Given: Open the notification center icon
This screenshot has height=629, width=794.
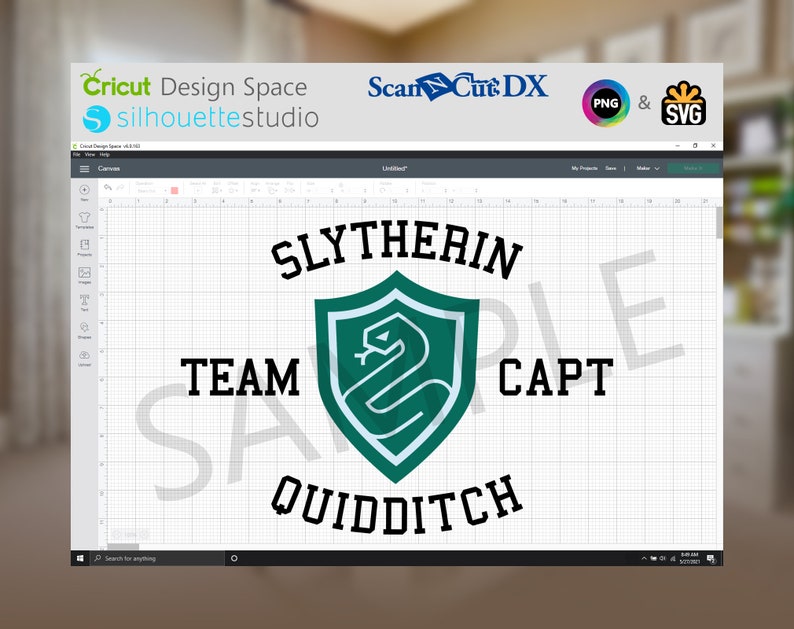Looking at the screenshot, I should point(711,559).
